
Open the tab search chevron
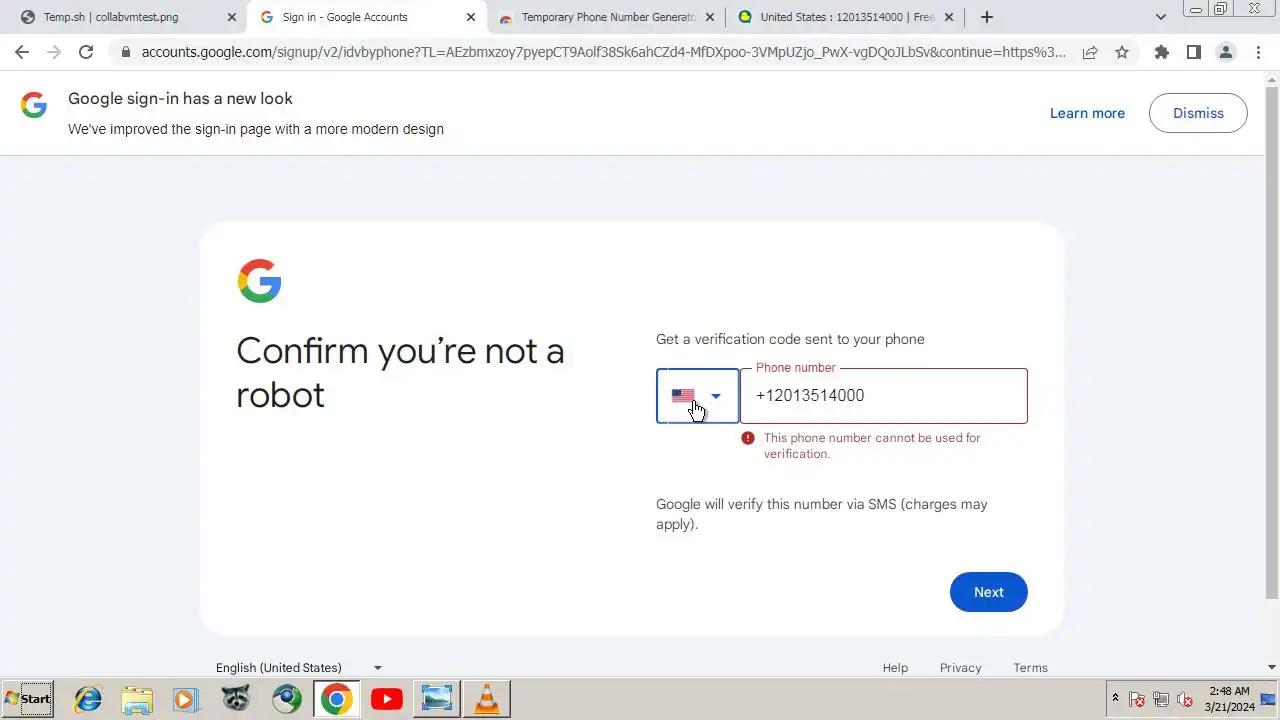[x=1161, y=17]
